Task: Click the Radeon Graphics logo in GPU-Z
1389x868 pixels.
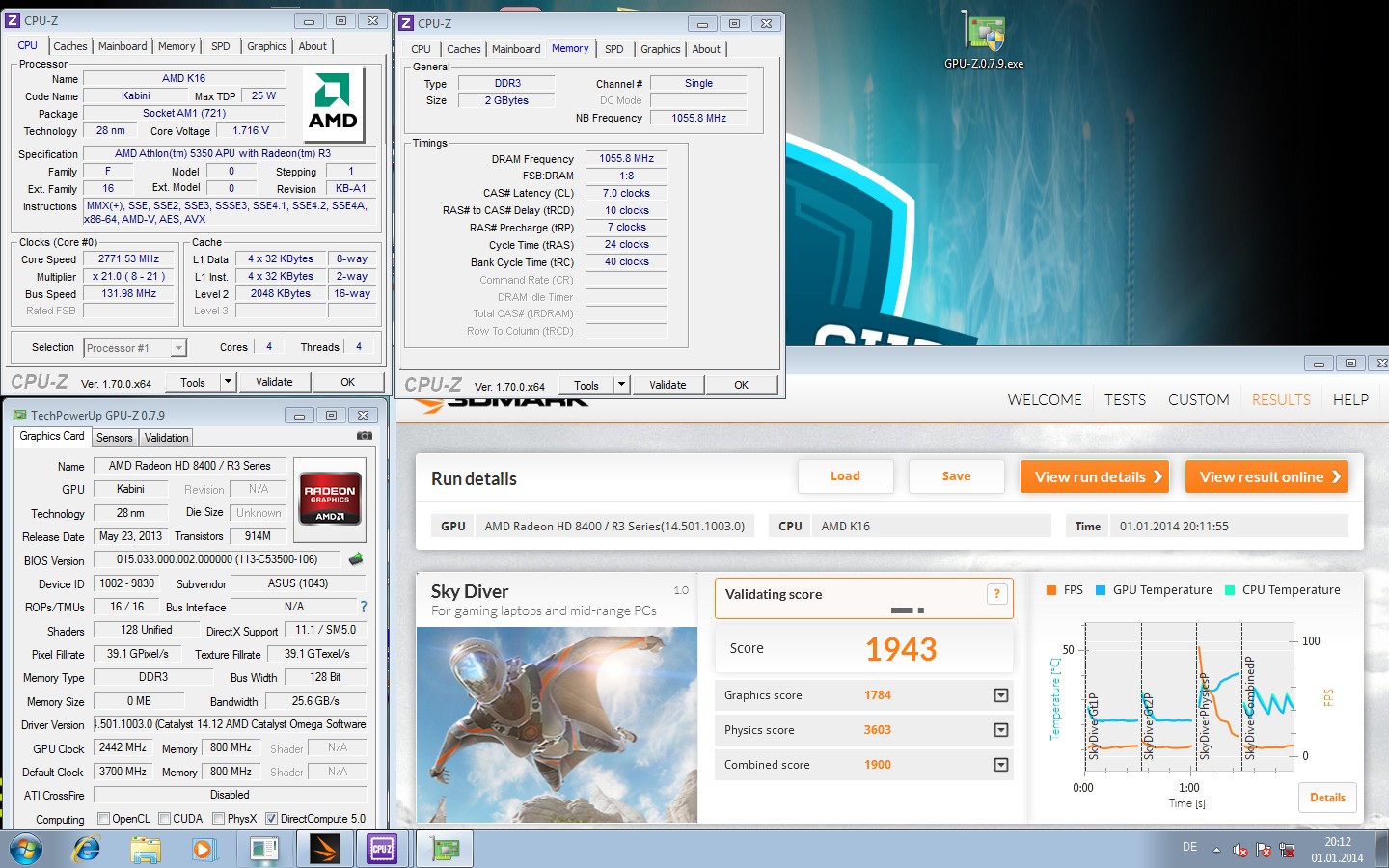Action: (330, 499)
